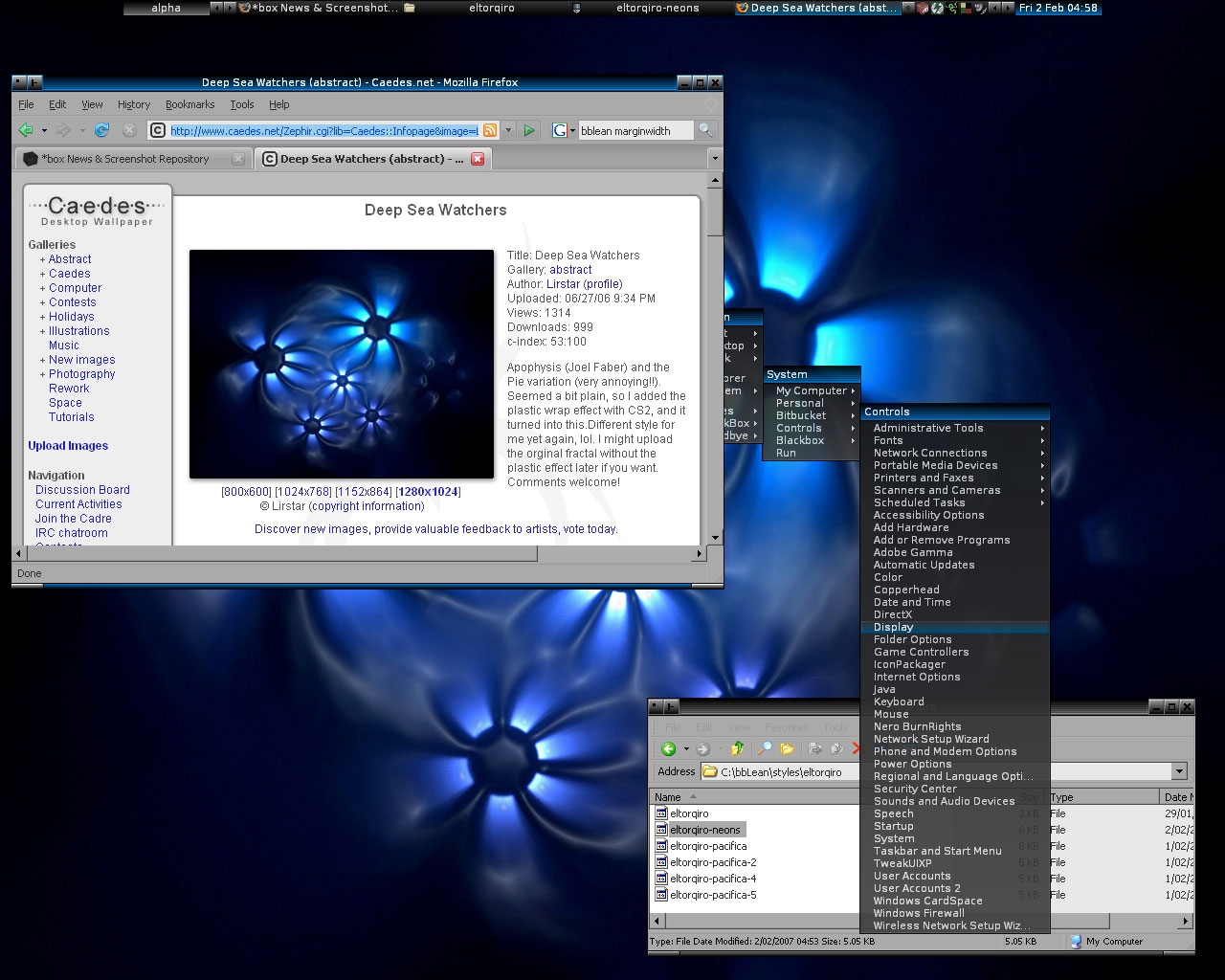The width and height of the screenshot is (1225, 980).
Task: Click My Computer icon in Explorer status bar
Action: 1077,942
